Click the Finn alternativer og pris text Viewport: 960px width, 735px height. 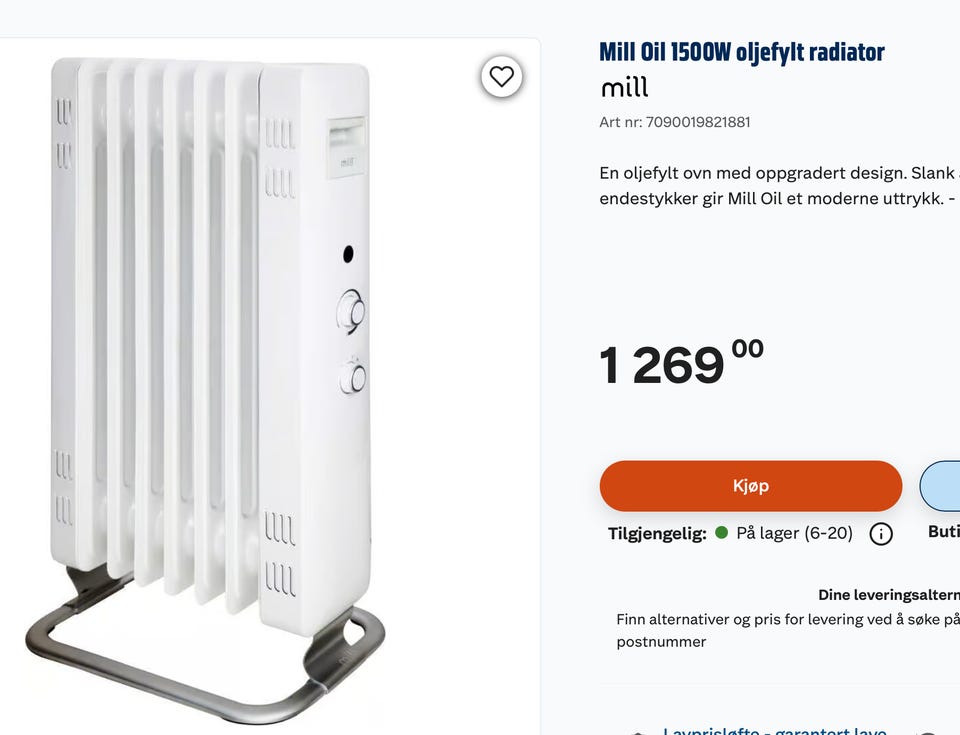click(x=787, y=630)
